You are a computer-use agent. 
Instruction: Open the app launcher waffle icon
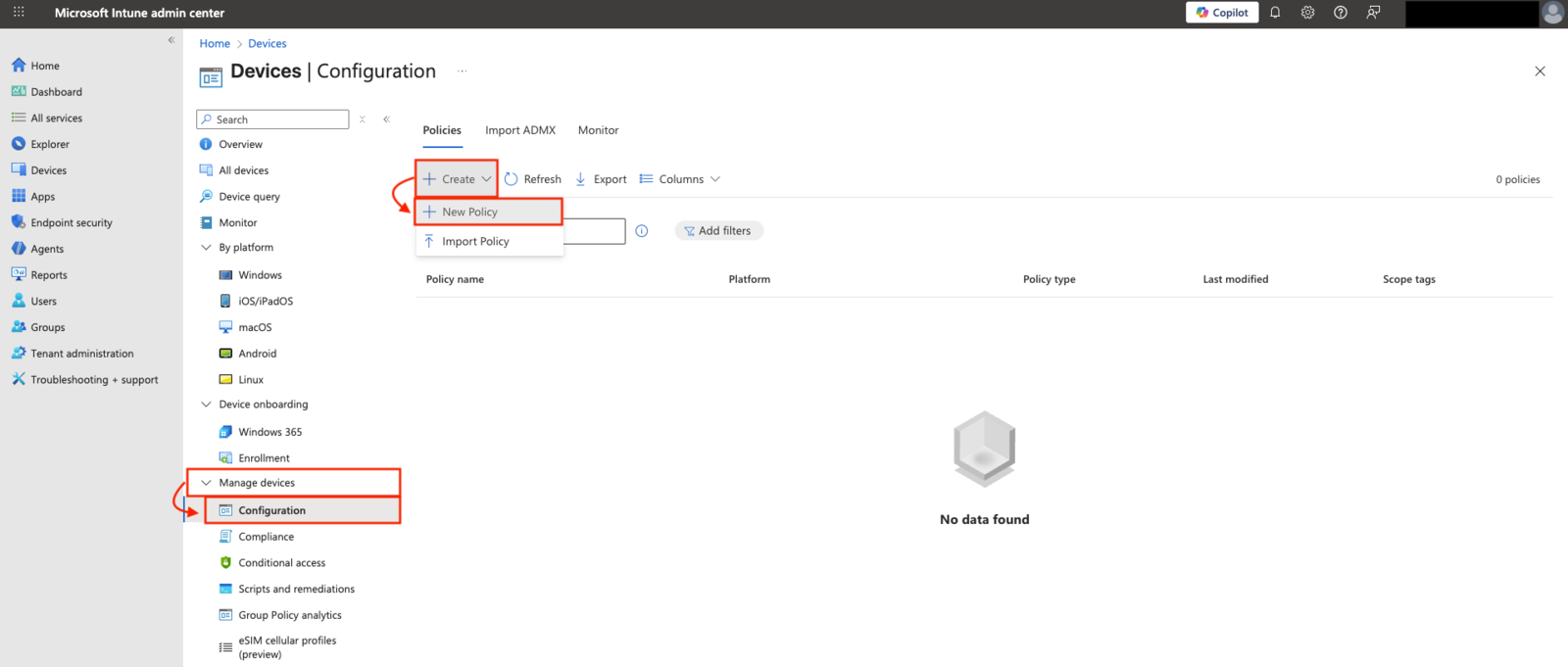(x=19, y=13)
